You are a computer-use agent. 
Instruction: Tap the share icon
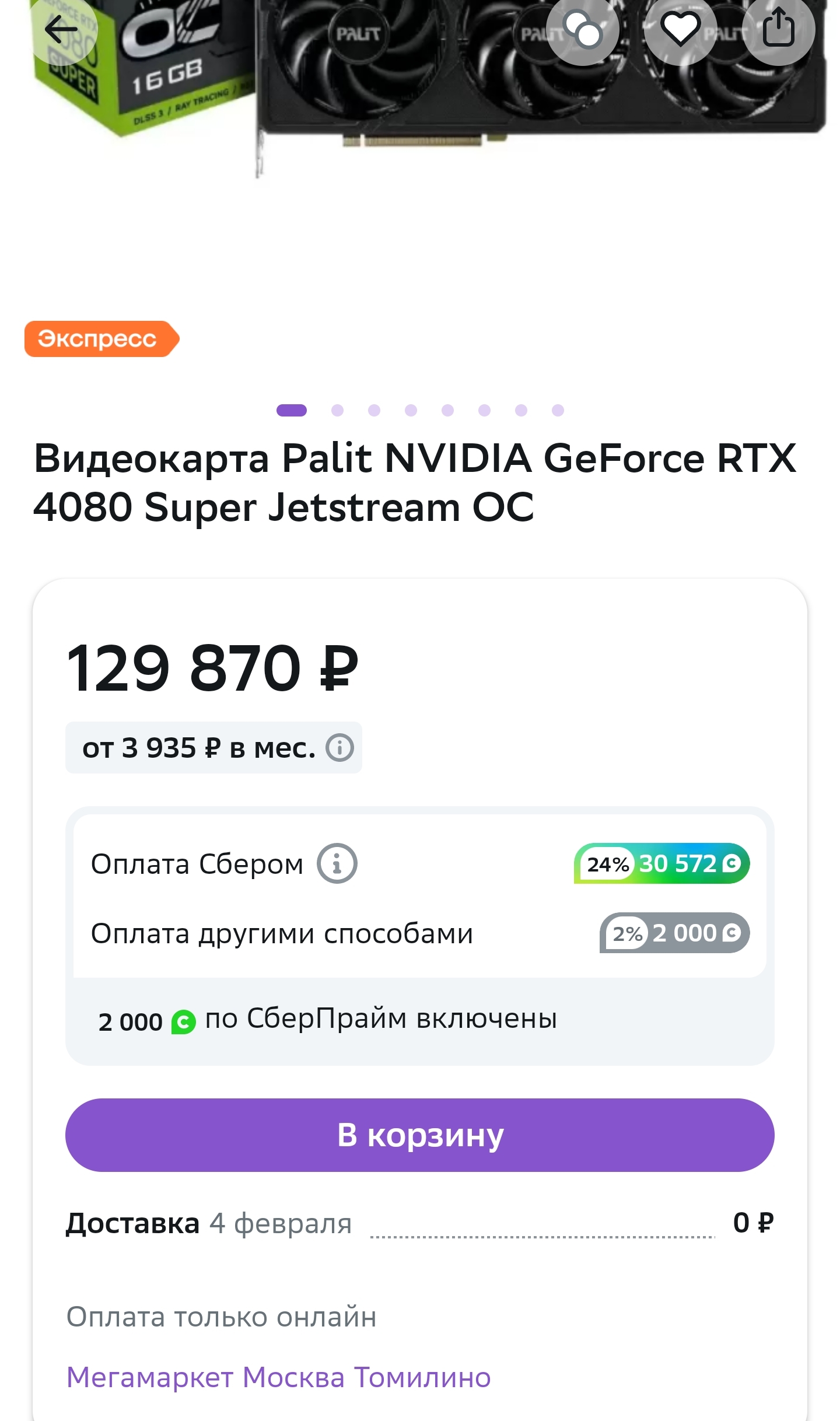778,29
